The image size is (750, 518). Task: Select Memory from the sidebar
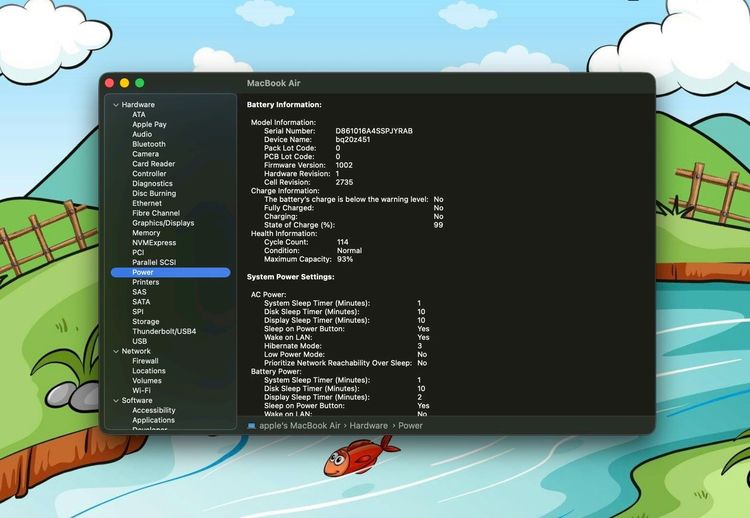click(x=146, y=233)
